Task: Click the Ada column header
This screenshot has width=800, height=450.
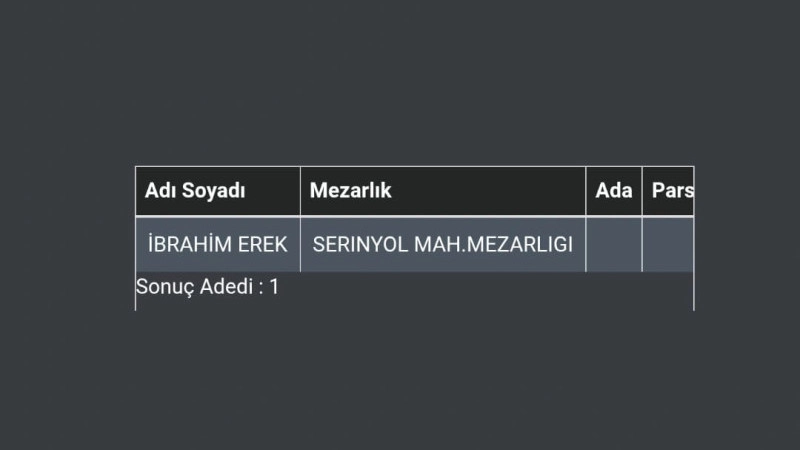Action: (x=614, y=191)
